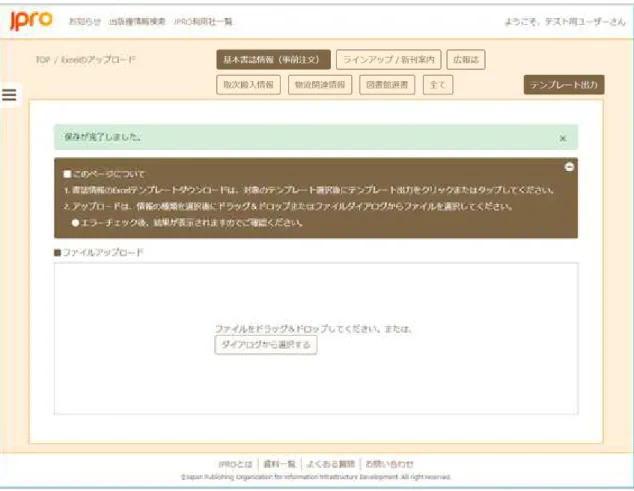Go to TOP breadcrumb link

(42, 60)
